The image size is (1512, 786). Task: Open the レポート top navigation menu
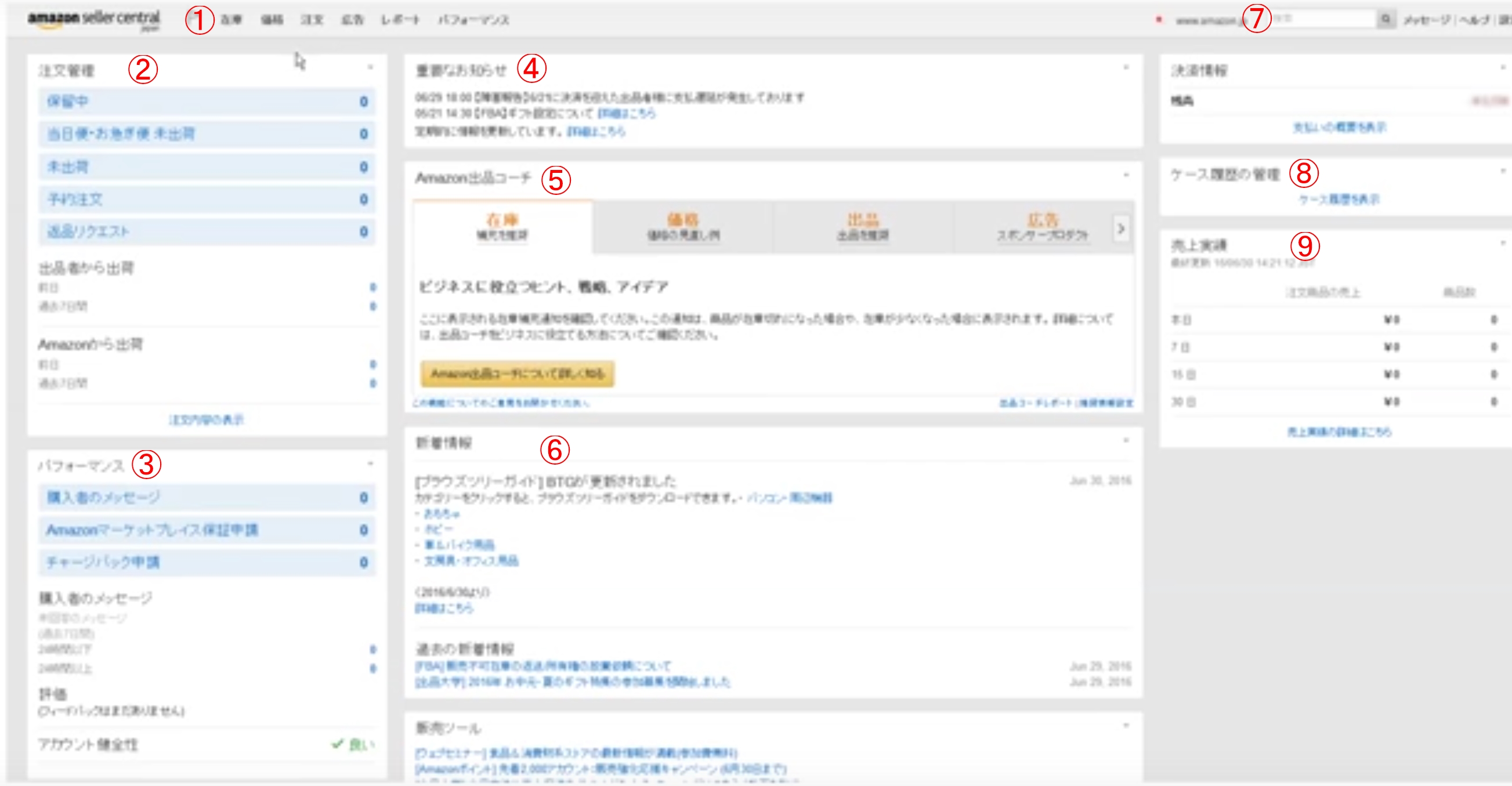point(400,20)
